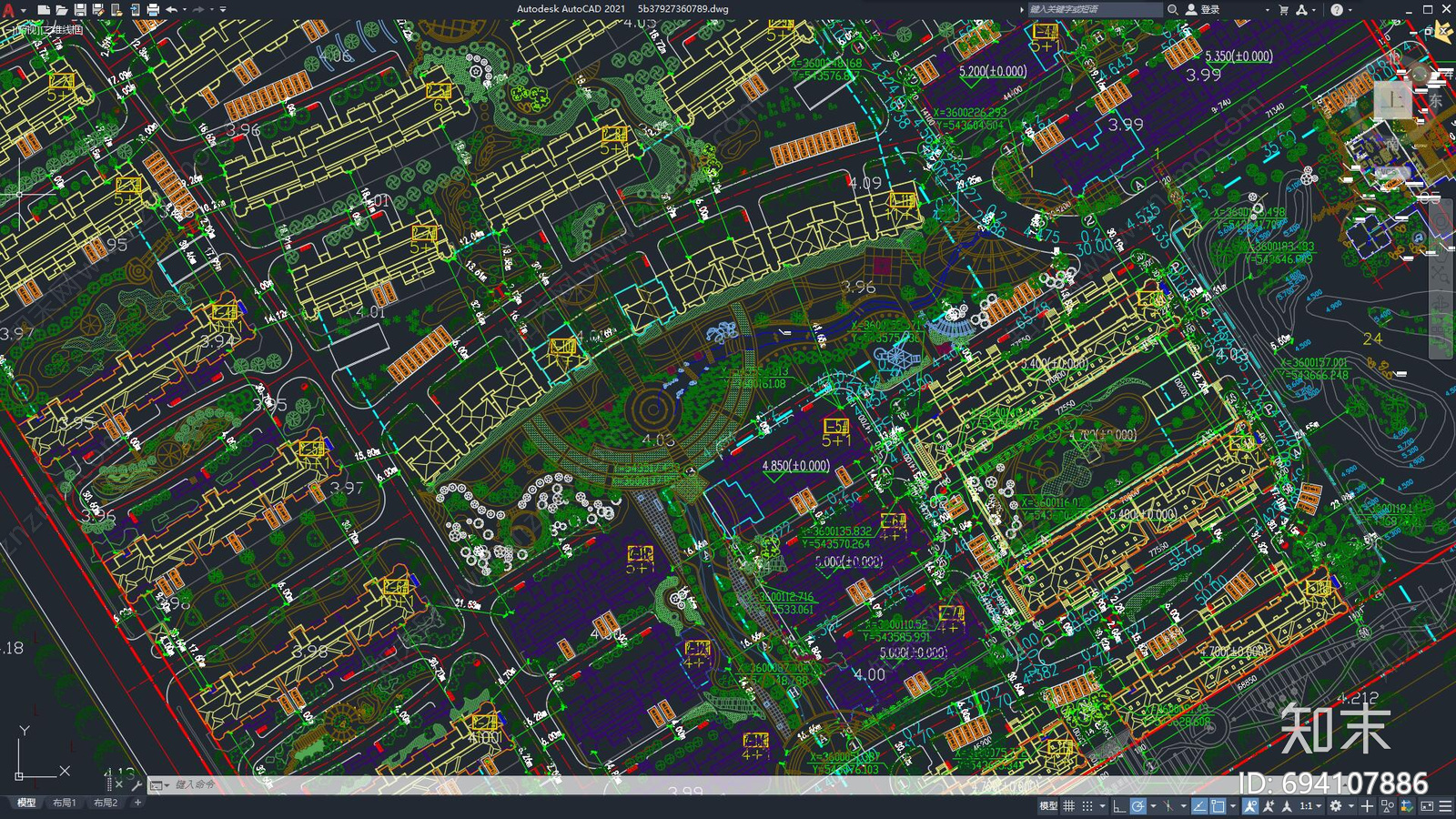Save to web and mobile icon

135,10
